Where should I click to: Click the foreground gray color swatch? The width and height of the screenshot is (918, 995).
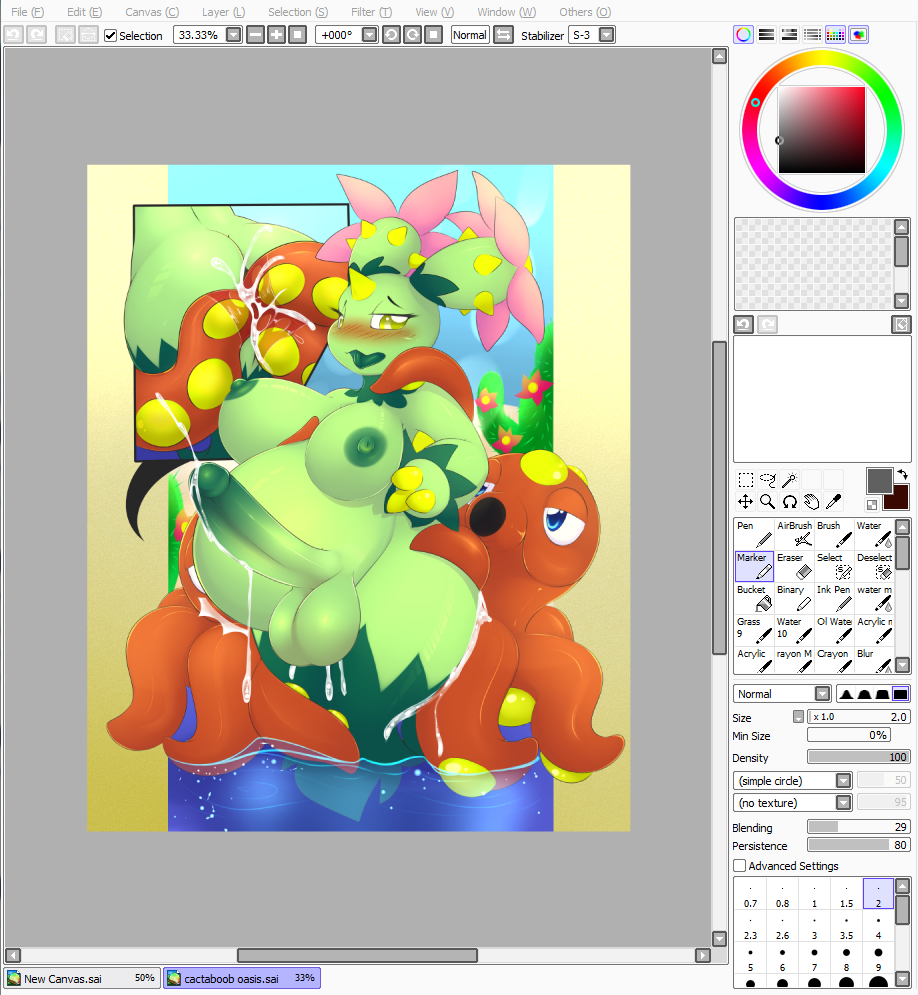point(879,480)
